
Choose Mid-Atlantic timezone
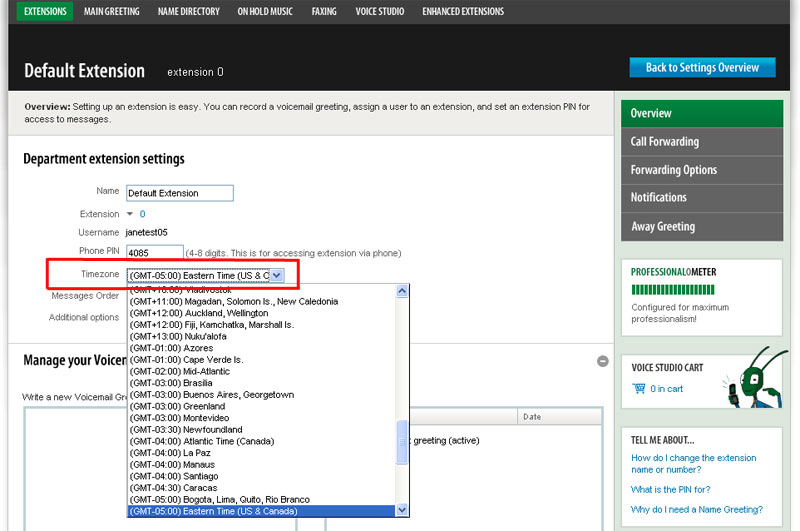[261, 371]
